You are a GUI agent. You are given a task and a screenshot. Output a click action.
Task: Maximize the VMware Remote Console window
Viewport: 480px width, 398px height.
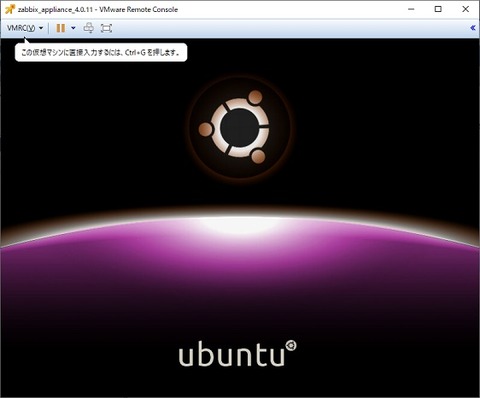click(x=438, y=9)
